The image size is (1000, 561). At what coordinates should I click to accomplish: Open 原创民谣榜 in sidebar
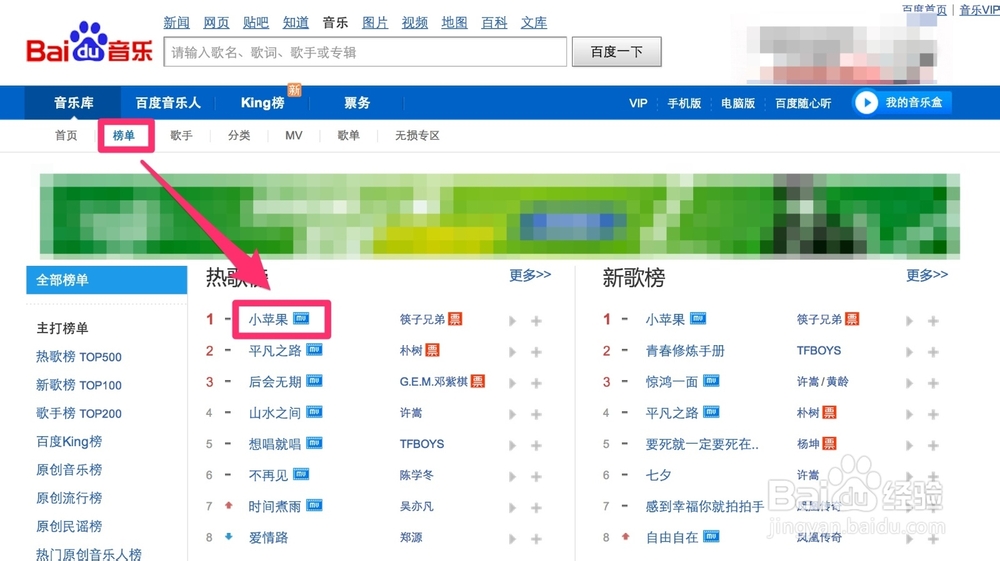(69, 526)
